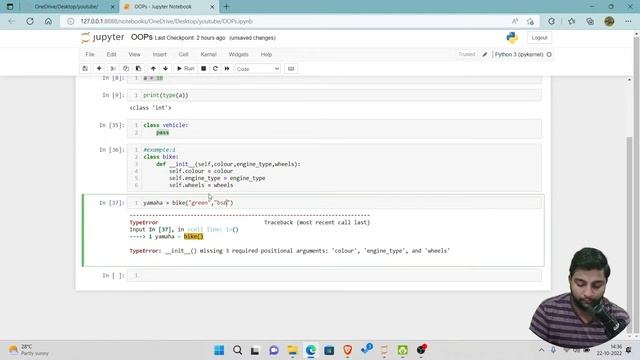
Task: Click the browser back arrow
Action: [x=11, y=21]
